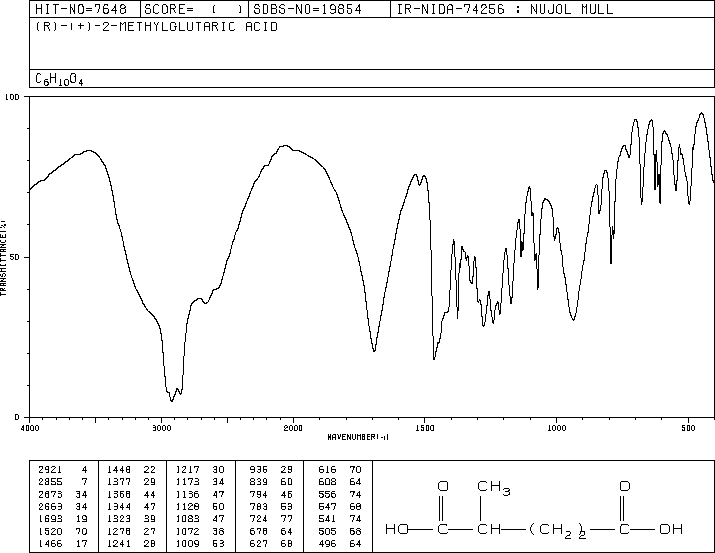Image resolution: width=715 pixels, height=553 pixels.
Task: Select the SDBS-NO=19854 header text
Action: [x=307, y=9]
